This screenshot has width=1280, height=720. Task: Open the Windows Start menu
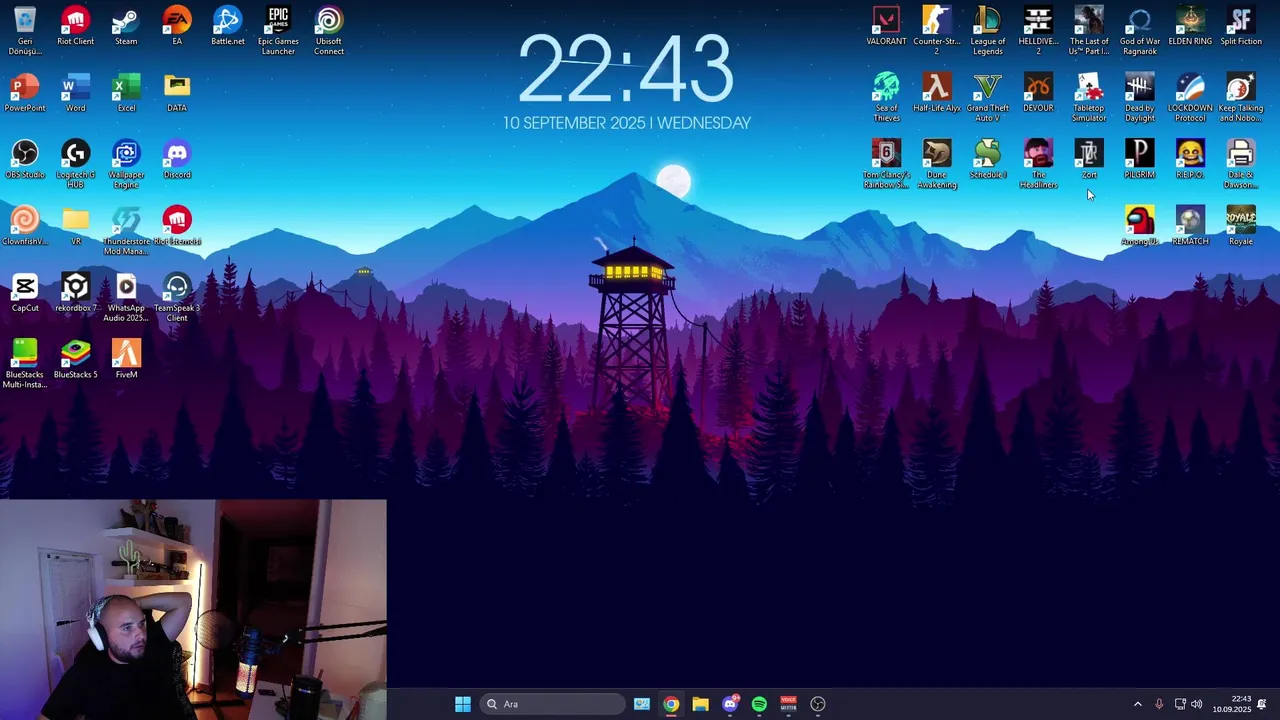click(x=462, y=704)
